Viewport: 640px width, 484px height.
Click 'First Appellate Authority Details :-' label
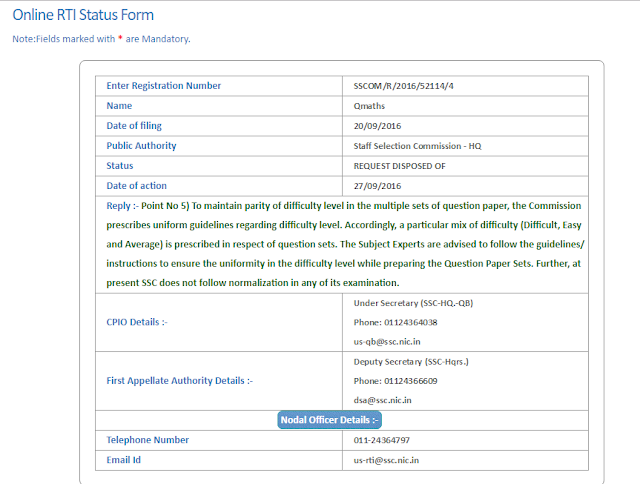click(180, 381)
